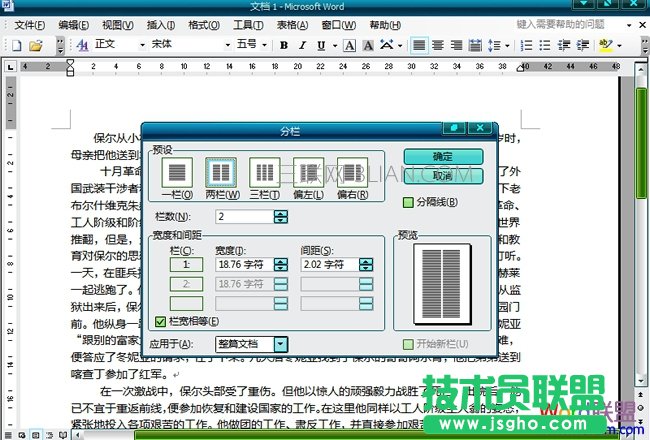The width and height of the screenshot is (650, 440).
Task: Open the 编辑(E) menu
Action: click(x=74, y=25)
